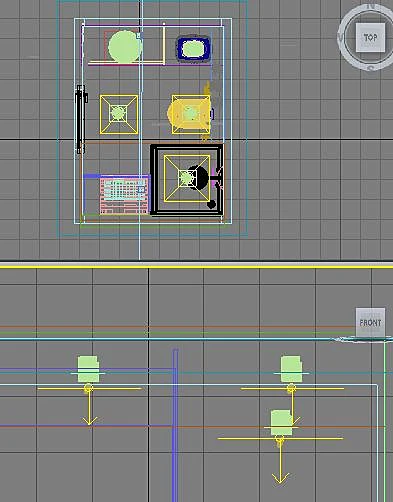The height and width of the screenshot is (502, 393).
Task: Select the pink grid object at bottom left
Action: click(124, 196)
